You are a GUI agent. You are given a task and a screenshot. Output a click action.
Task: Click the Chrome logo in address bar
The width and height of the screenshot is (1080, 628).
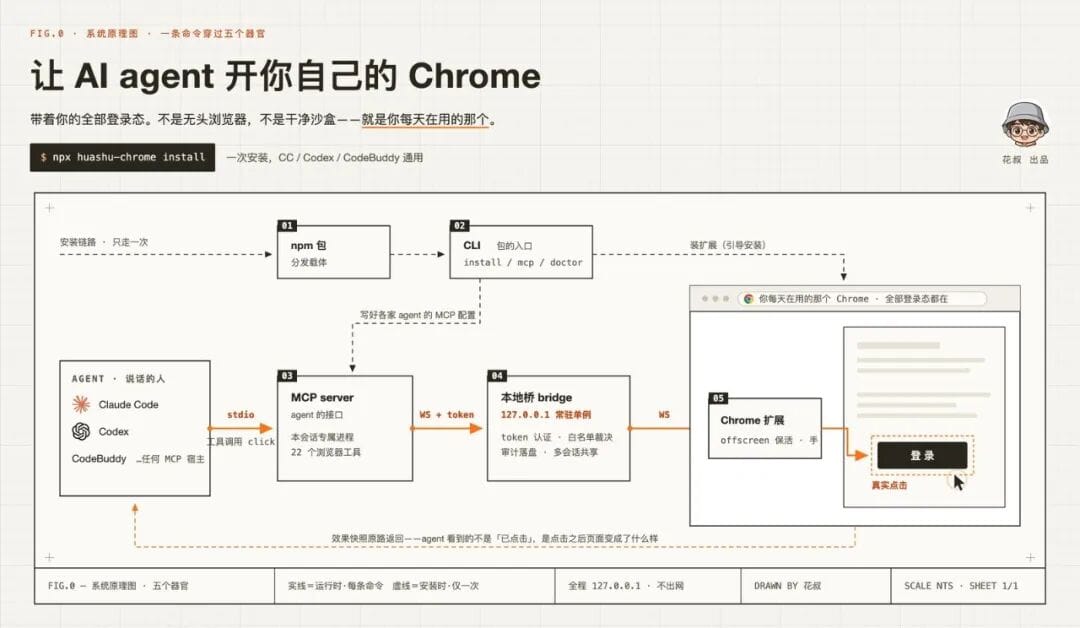[x=748, y=299]
